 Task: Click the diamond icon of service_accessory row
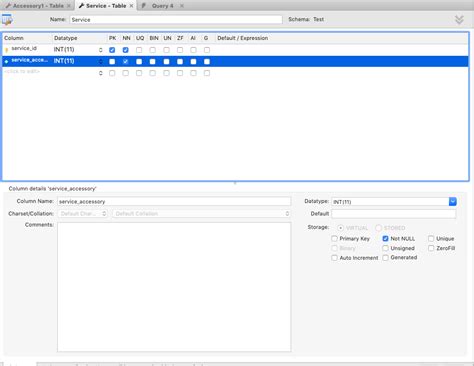pyautogui.click(x=6, y=61)
